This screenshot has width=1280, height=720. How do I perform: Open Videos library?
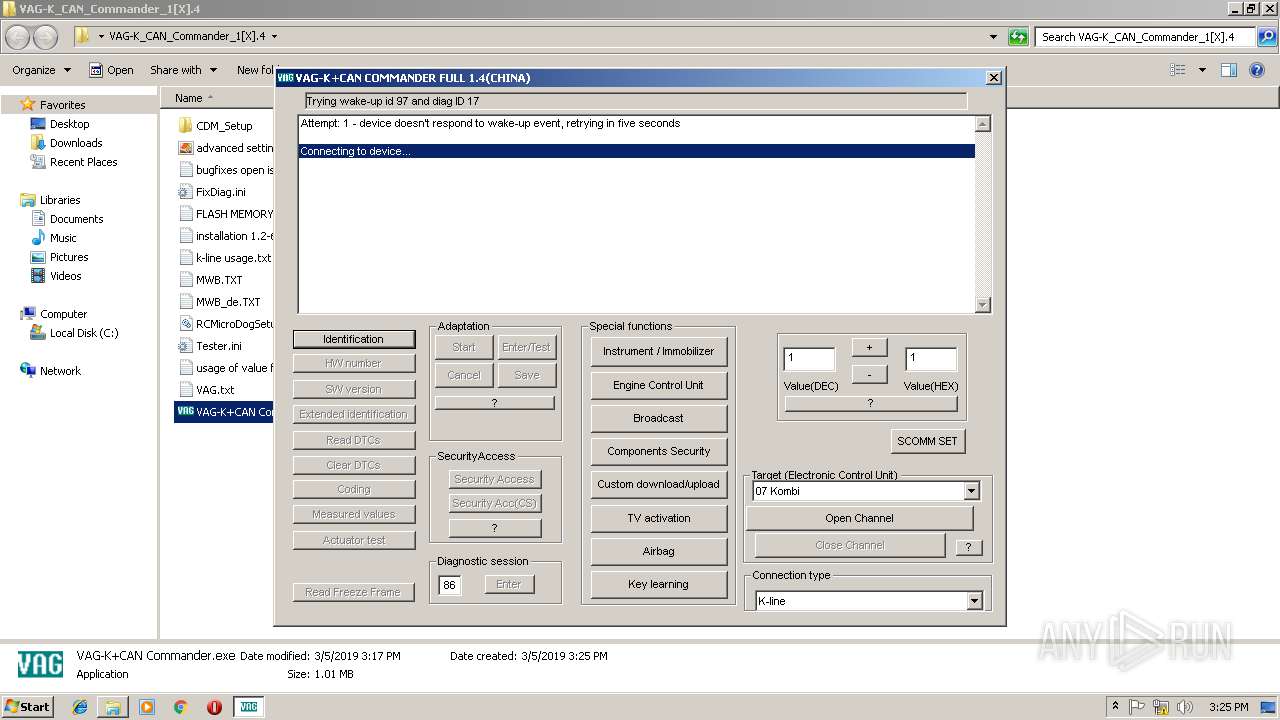click(65, 276)
